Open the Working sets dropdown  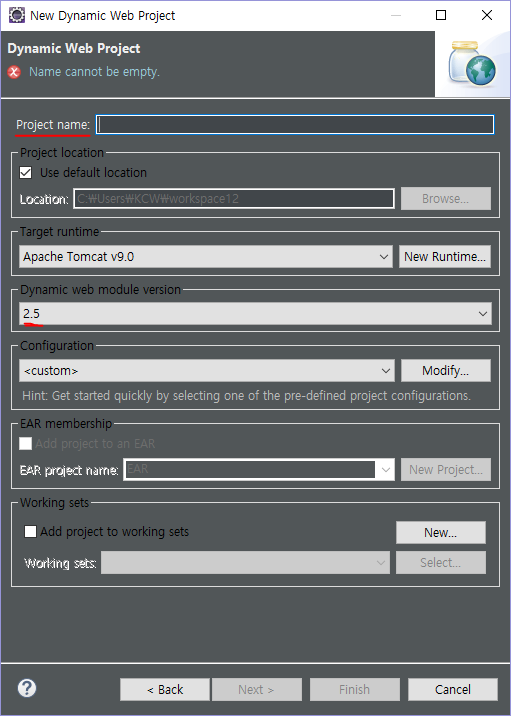coord(245,563)
